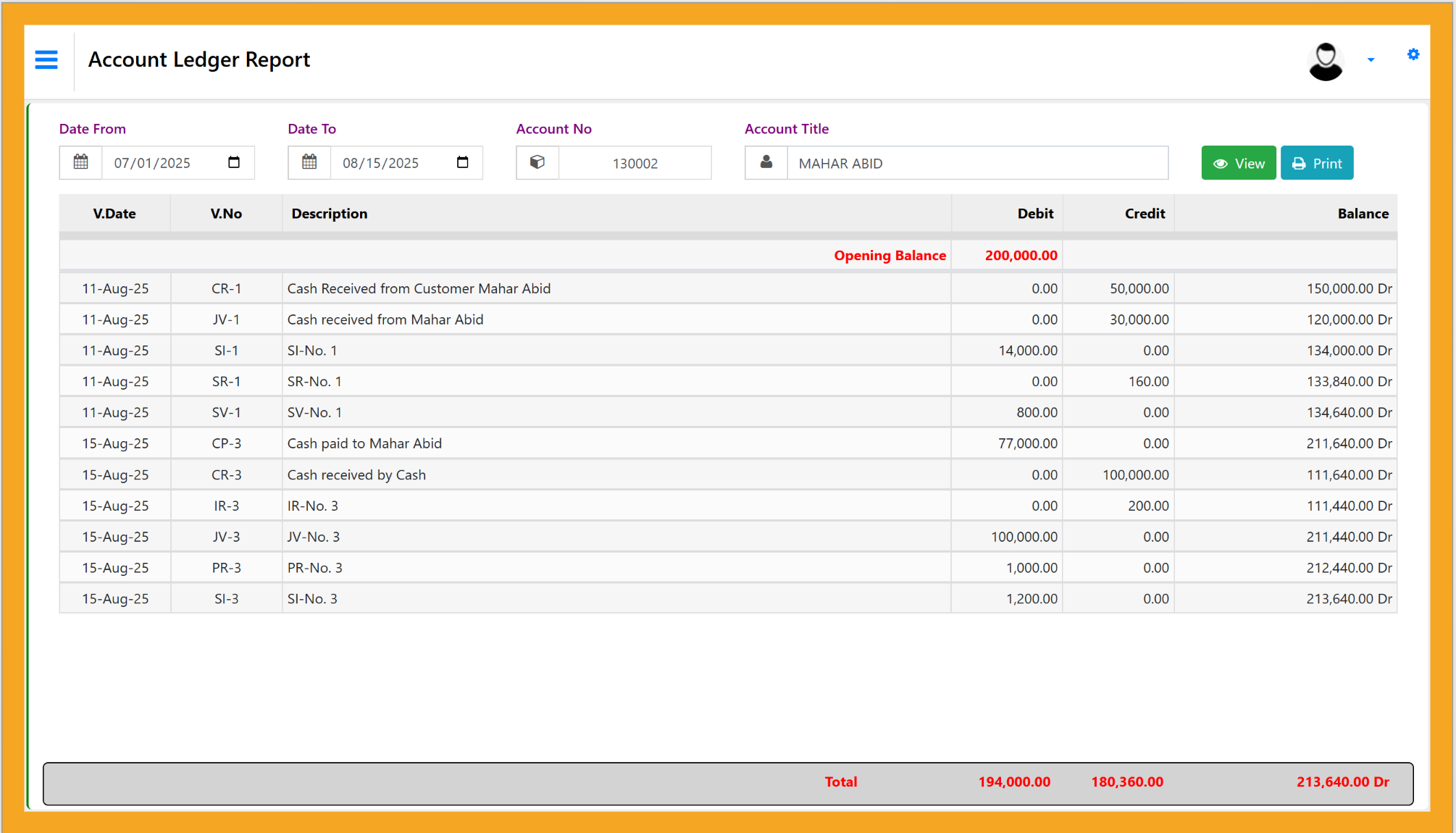Image resolution: width=1456 pixels, height=833 pixels.
Task: Click the Account Ledger Report title
Action: [x=199, y=59]
